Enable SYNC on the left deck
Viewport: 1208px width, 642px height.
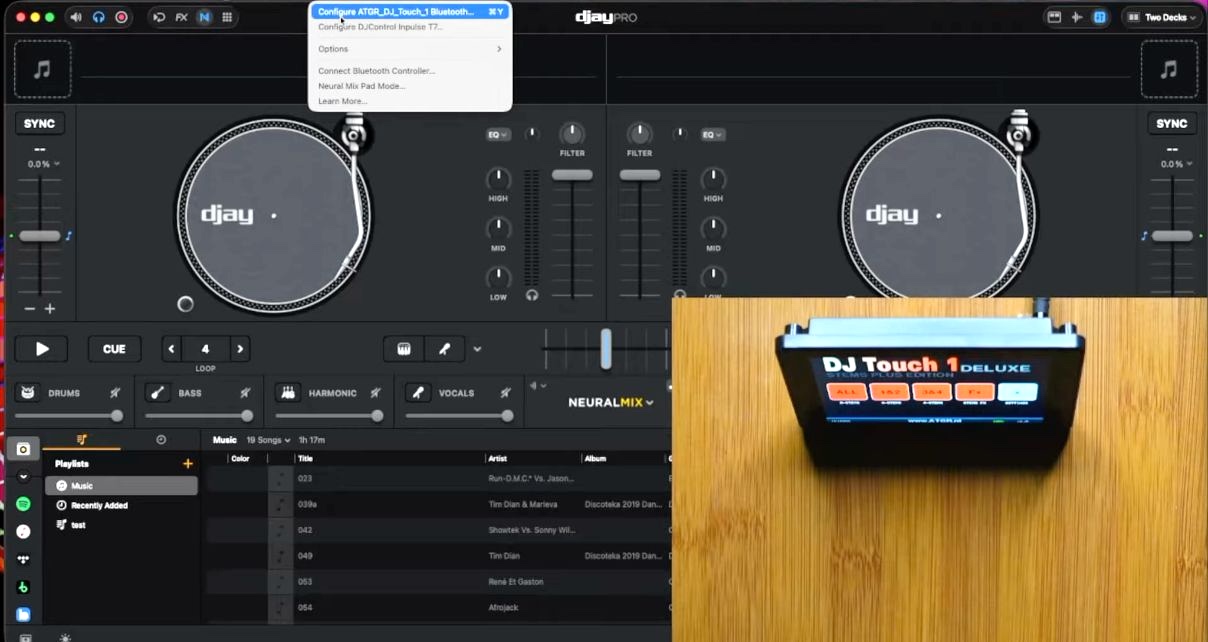pos(39,122)
